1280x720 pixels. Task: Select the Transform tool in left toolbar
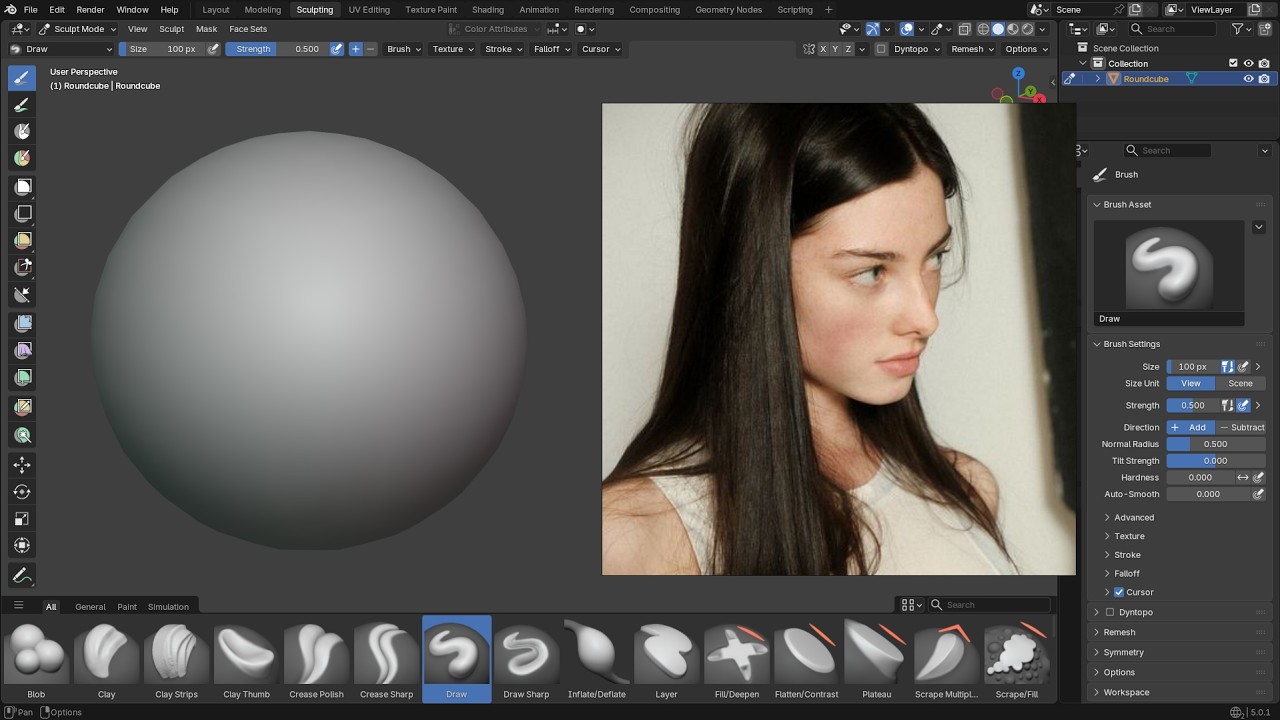[22, 545]
